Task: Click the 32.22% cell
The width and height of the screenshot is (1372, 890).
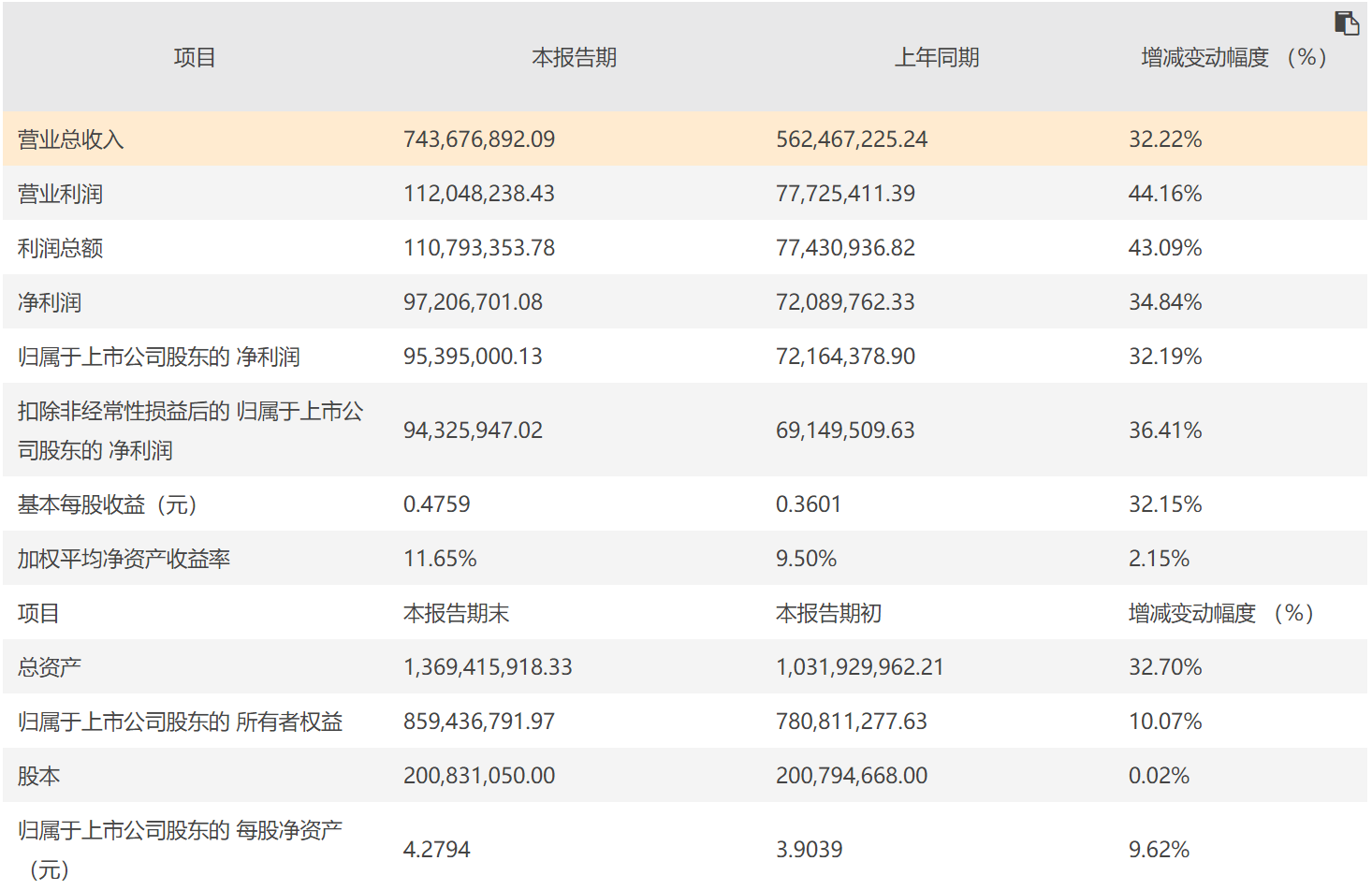Action: tap(1165, 139)
